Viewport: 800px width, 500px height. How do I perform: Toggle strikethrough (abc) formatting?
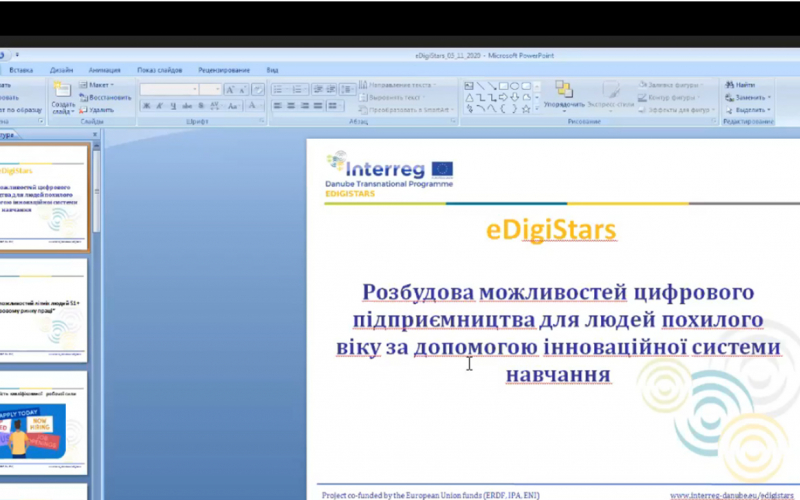(x=187, y=106)
